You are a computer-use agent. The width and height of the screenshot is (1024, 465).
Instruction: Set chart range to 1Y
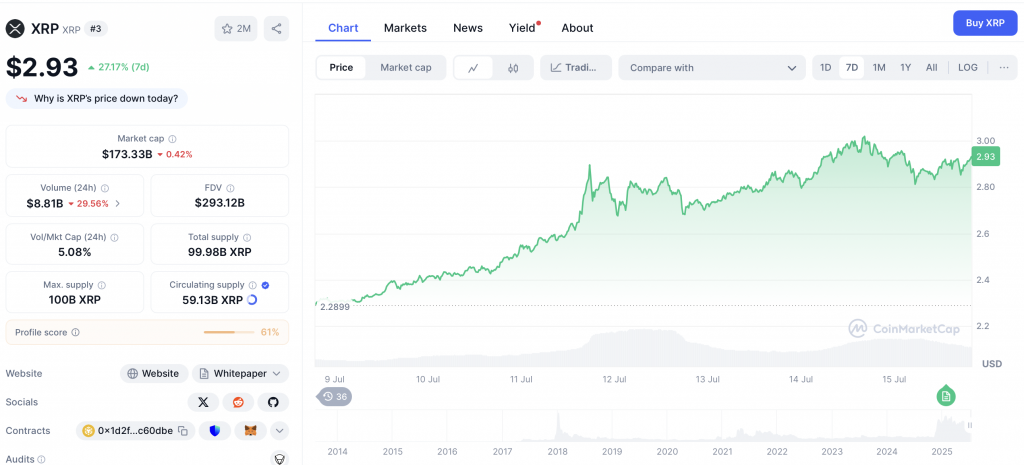(x=905, y=68)
